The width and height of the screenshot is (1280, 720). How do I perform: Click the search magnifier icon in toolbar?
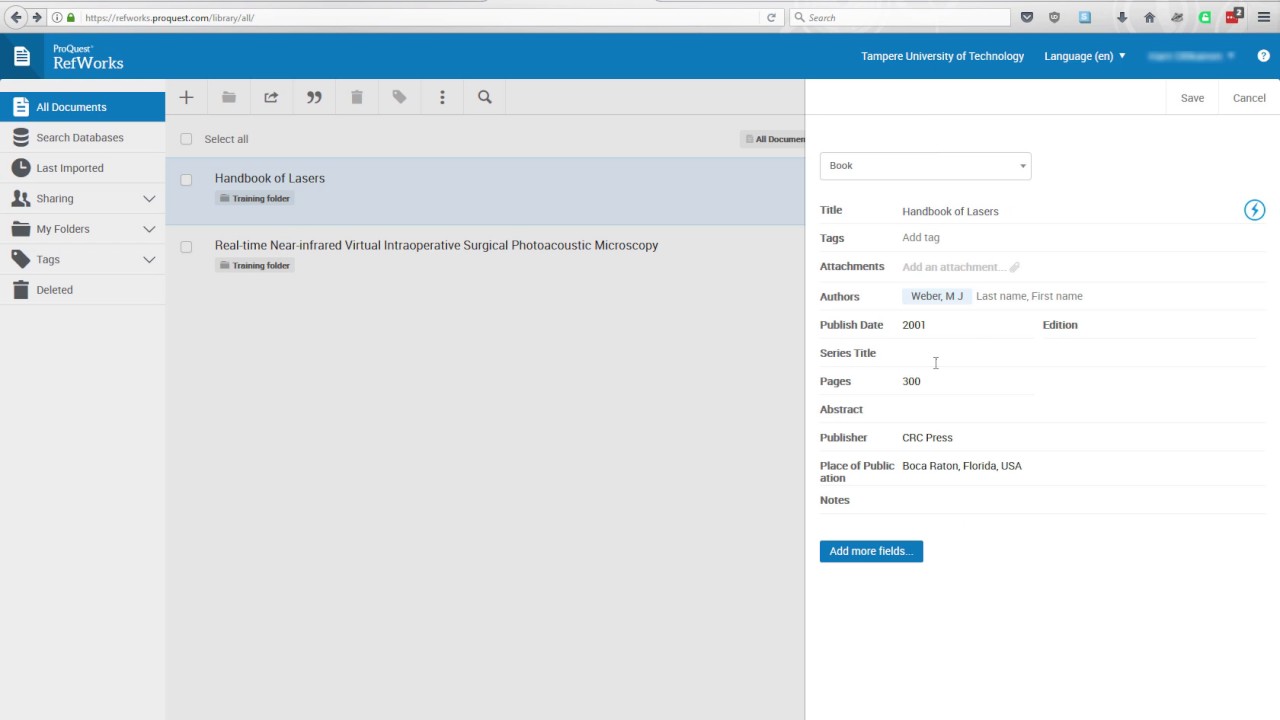coord(485,98)
